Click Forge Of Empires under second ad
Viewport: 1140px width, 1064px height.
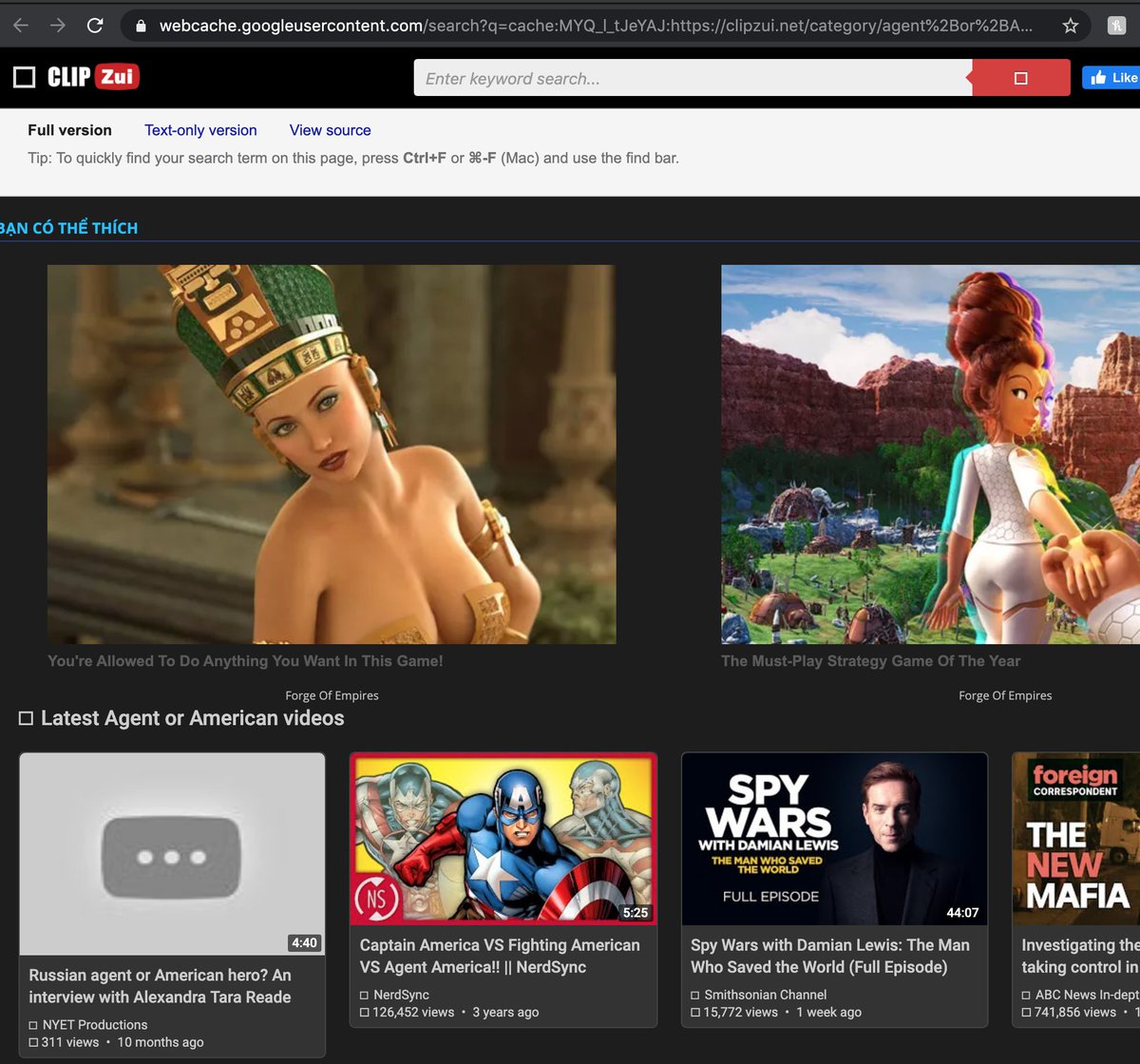(x=1005, y=695)
